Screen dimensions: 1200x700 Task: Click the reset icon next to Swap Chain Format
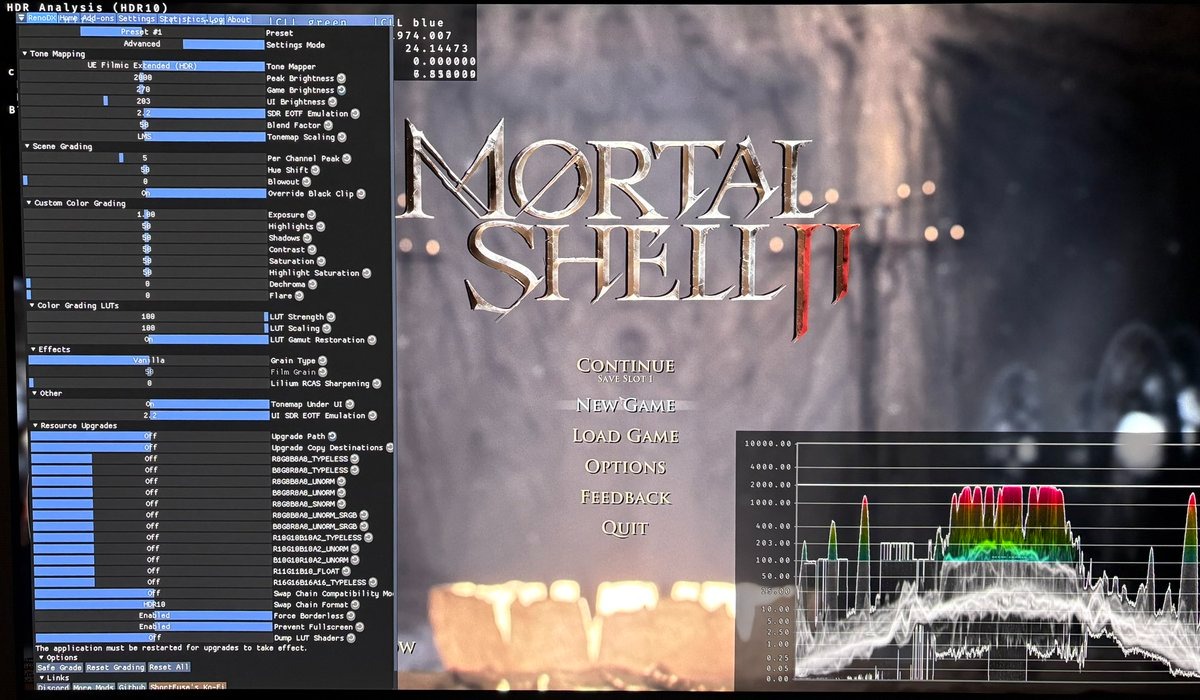click(356, 604)
